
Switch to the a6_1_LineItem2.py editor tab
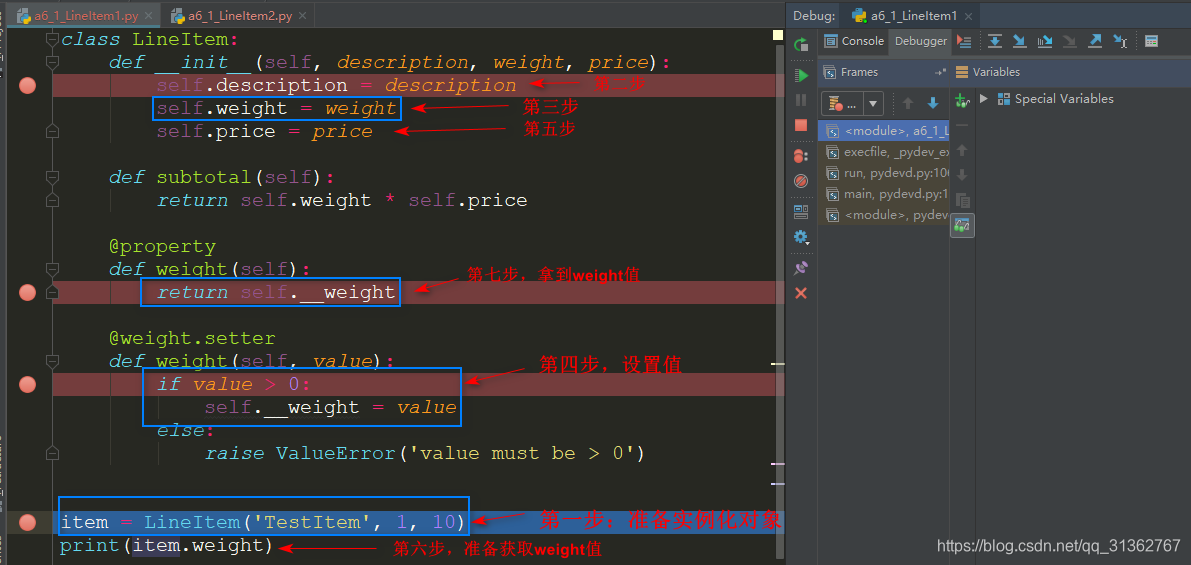238,16
